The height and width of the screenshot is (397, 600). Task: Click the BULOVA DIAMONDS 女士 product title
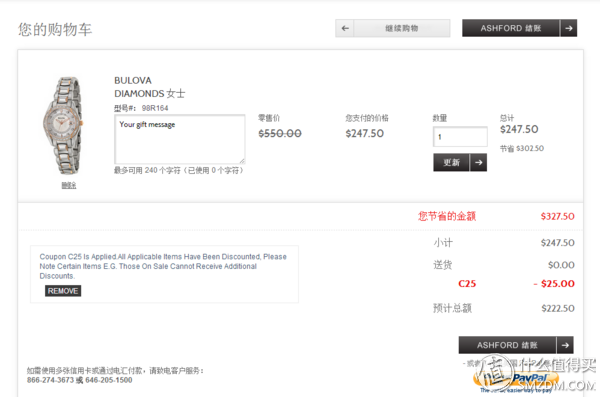coord(150,87)
